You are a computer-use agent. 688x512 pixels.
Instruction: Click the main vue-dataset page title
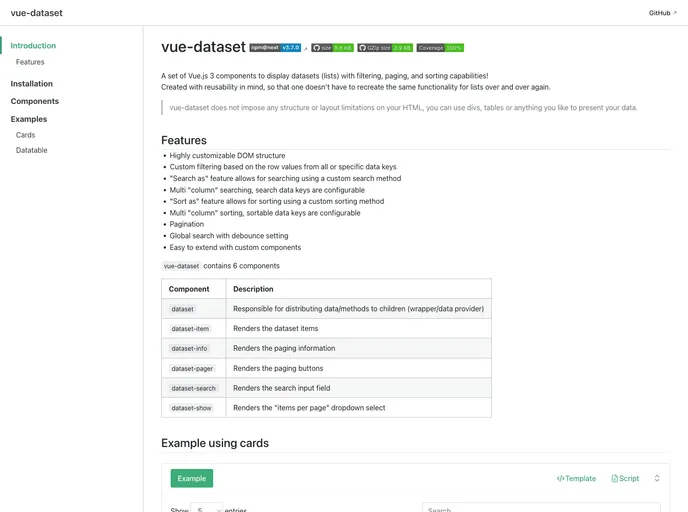(x=203, y=47)
